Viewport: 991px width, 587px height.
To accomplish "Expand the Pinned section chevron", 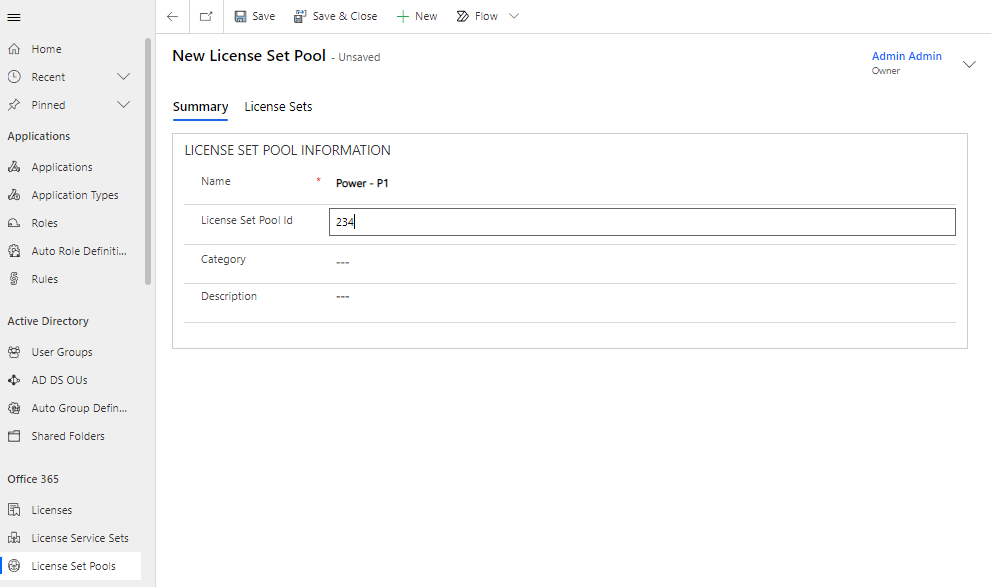I will point(124,105).
